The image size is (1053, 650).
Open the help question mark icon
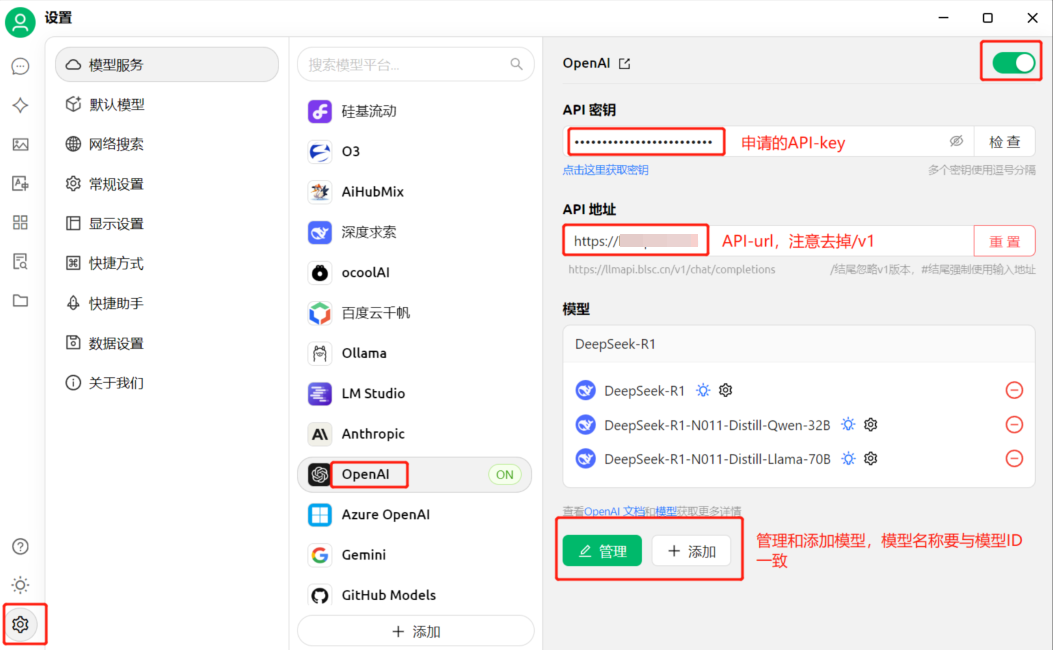[x=20, y=547]
